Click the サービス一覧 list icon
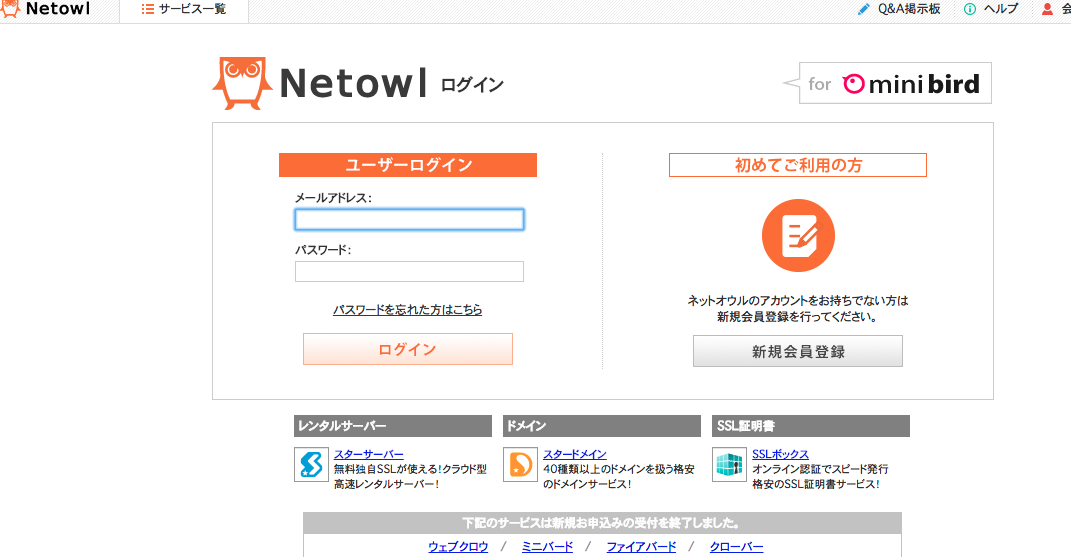 [148, 10]
